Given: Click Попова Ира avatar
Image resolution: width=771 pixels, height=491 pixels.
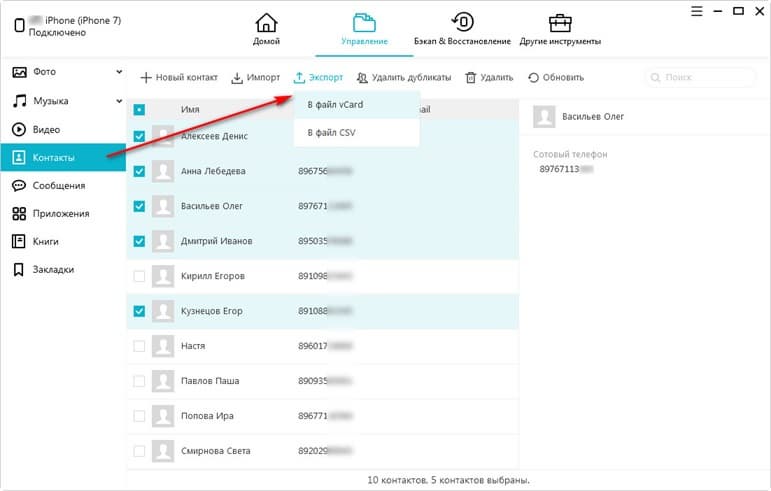Looking at the screenshot, I should tap(163, 415).
